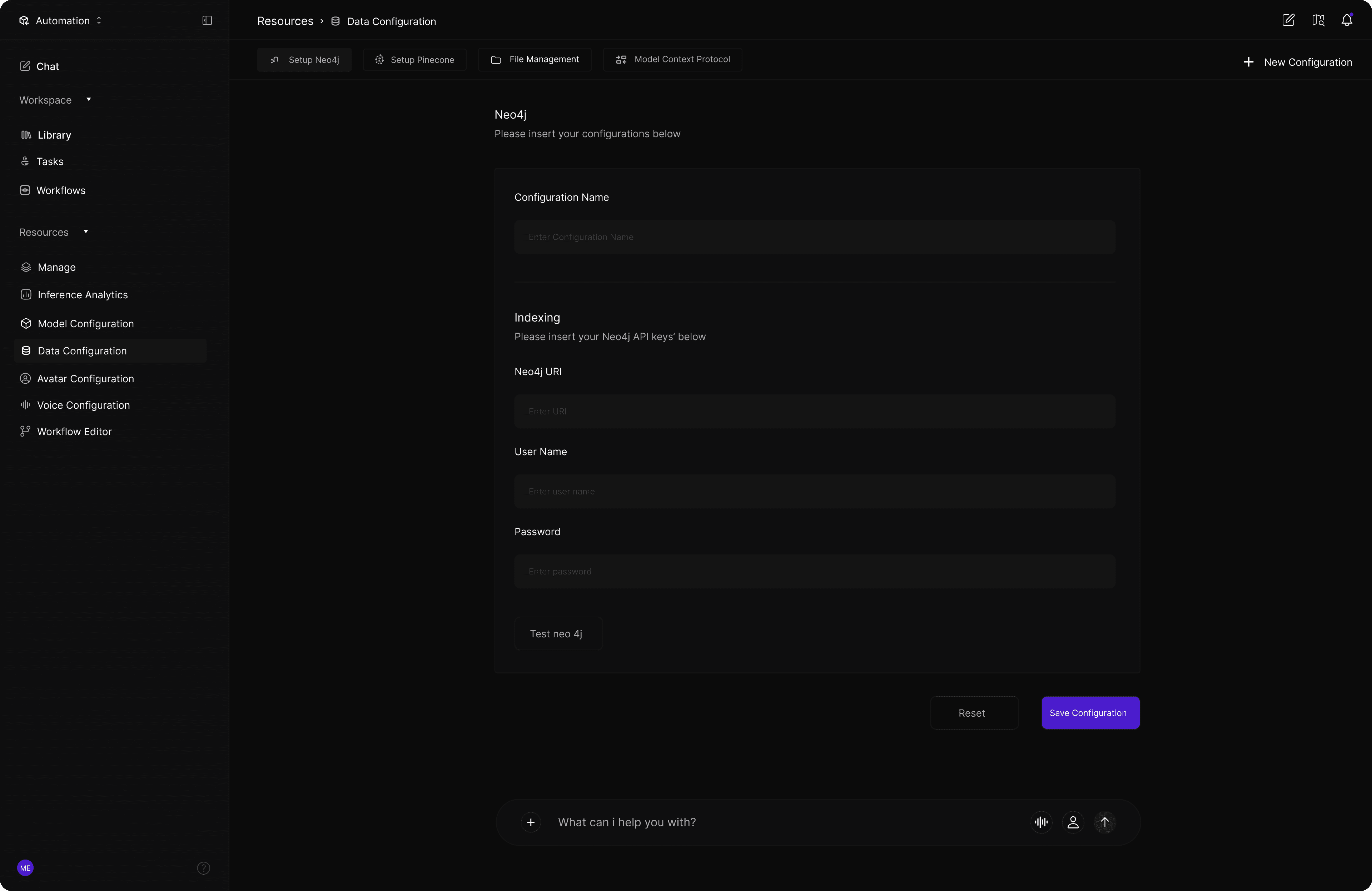Collapse the sidebar panel icon
The width and height of the screenshot is (1372, 891).
(x=207, y=21)
